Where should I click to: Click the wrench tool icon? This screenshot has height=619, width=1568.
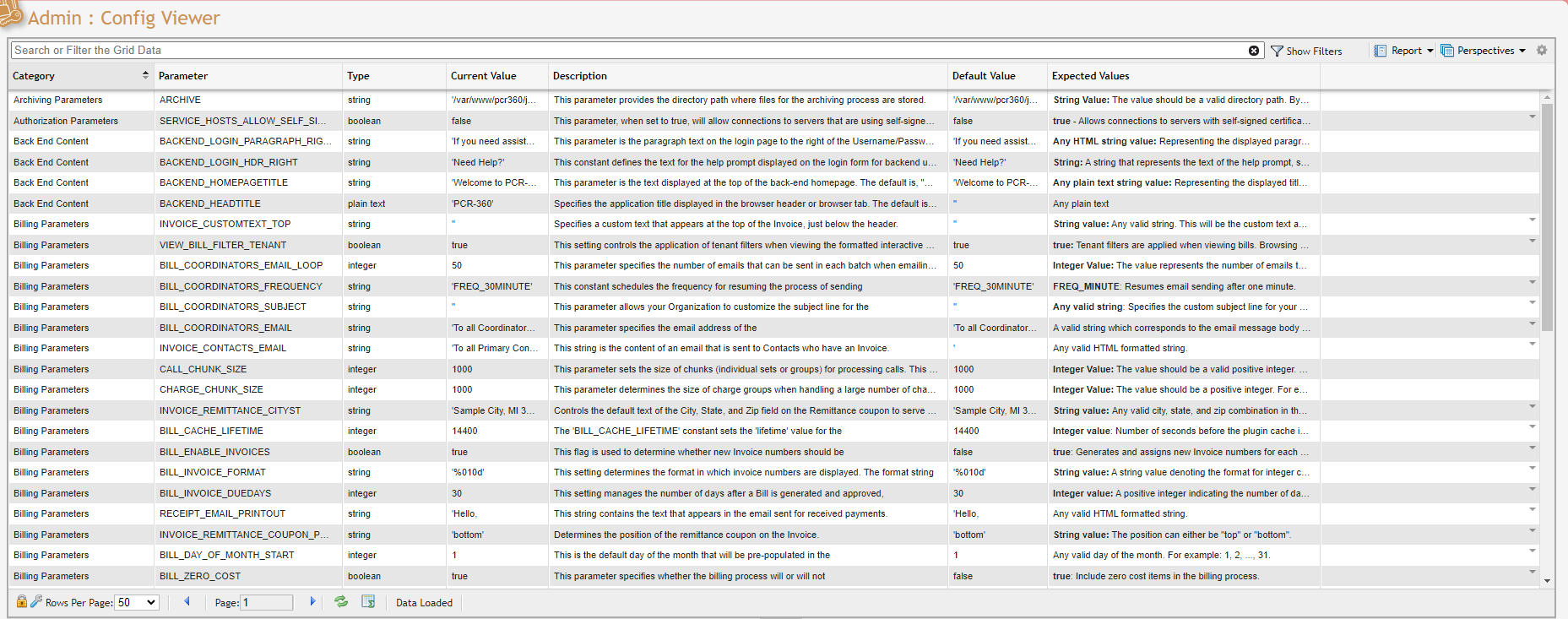click(36, 601)
